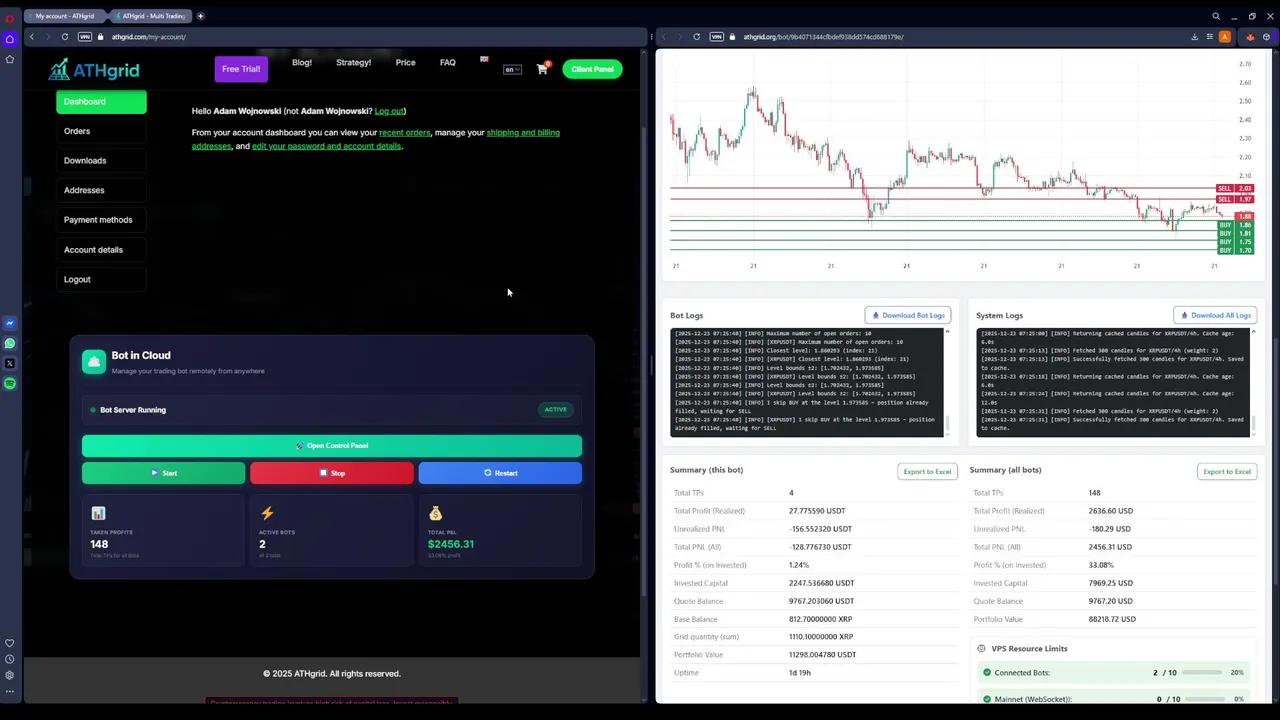
Task: Click the Bot in Cloud icon
Action: 93,362
